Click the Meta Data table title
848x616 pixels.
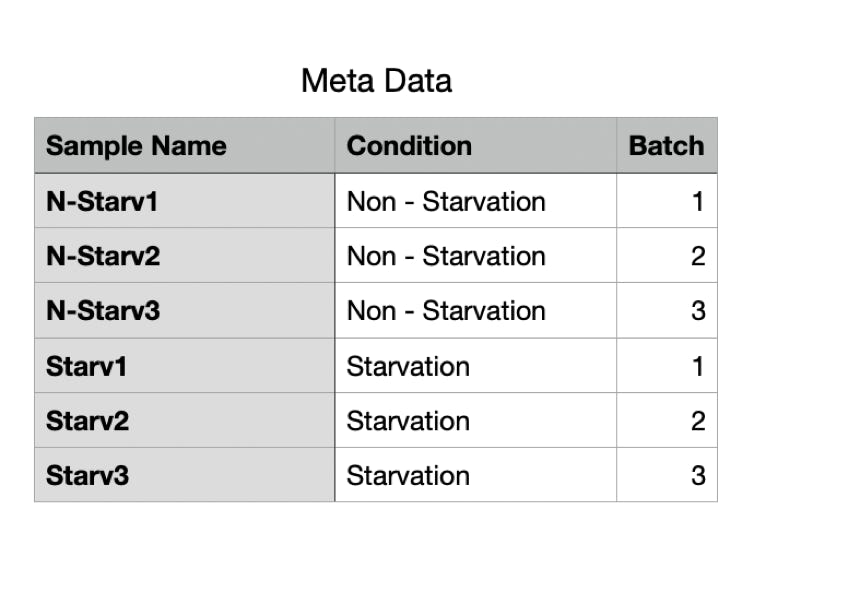point(376,80)
